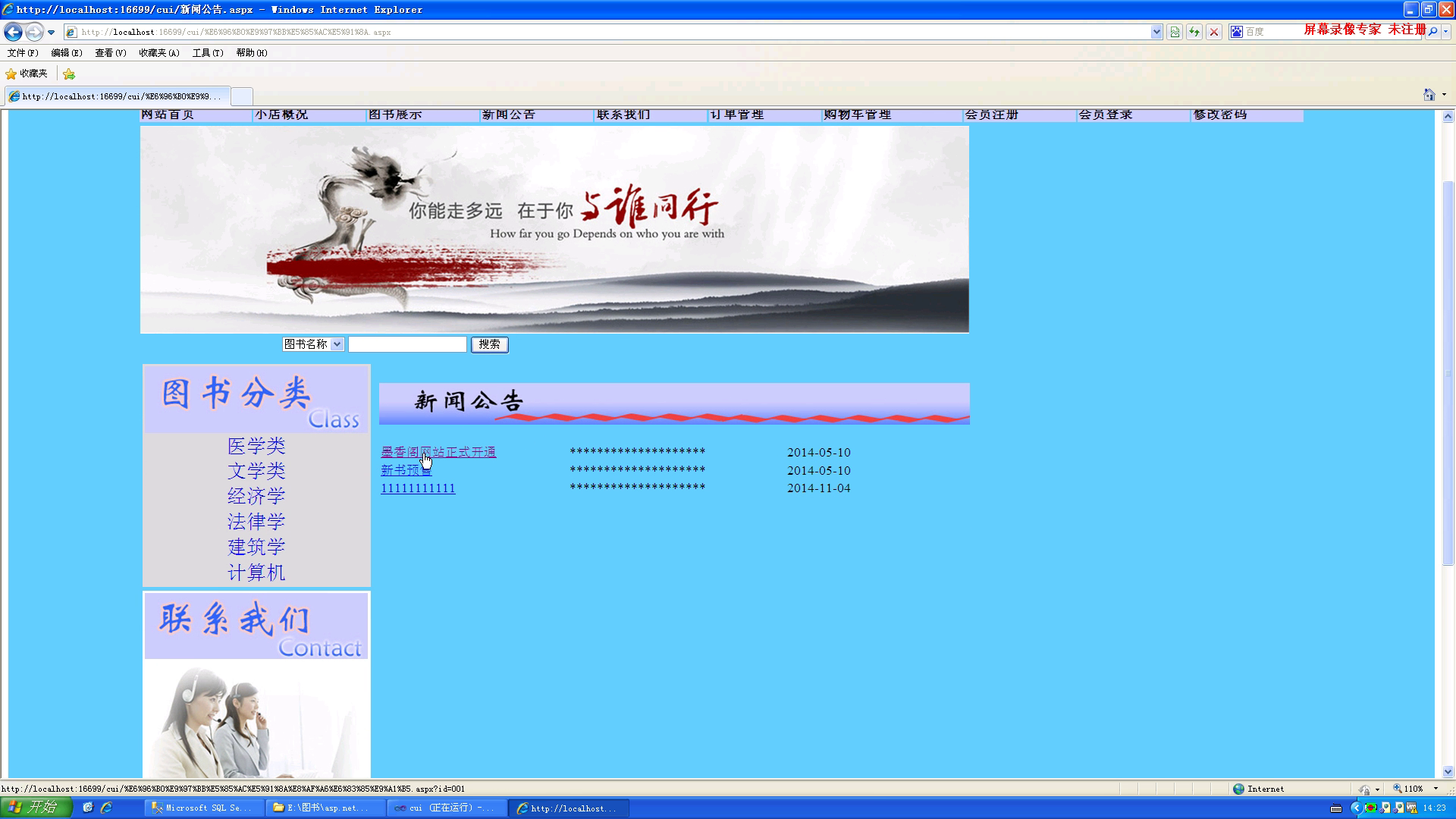Viewport: 1456px width, 819px height.
Task: Select the 计算机 book category
Action: (256, 573)
